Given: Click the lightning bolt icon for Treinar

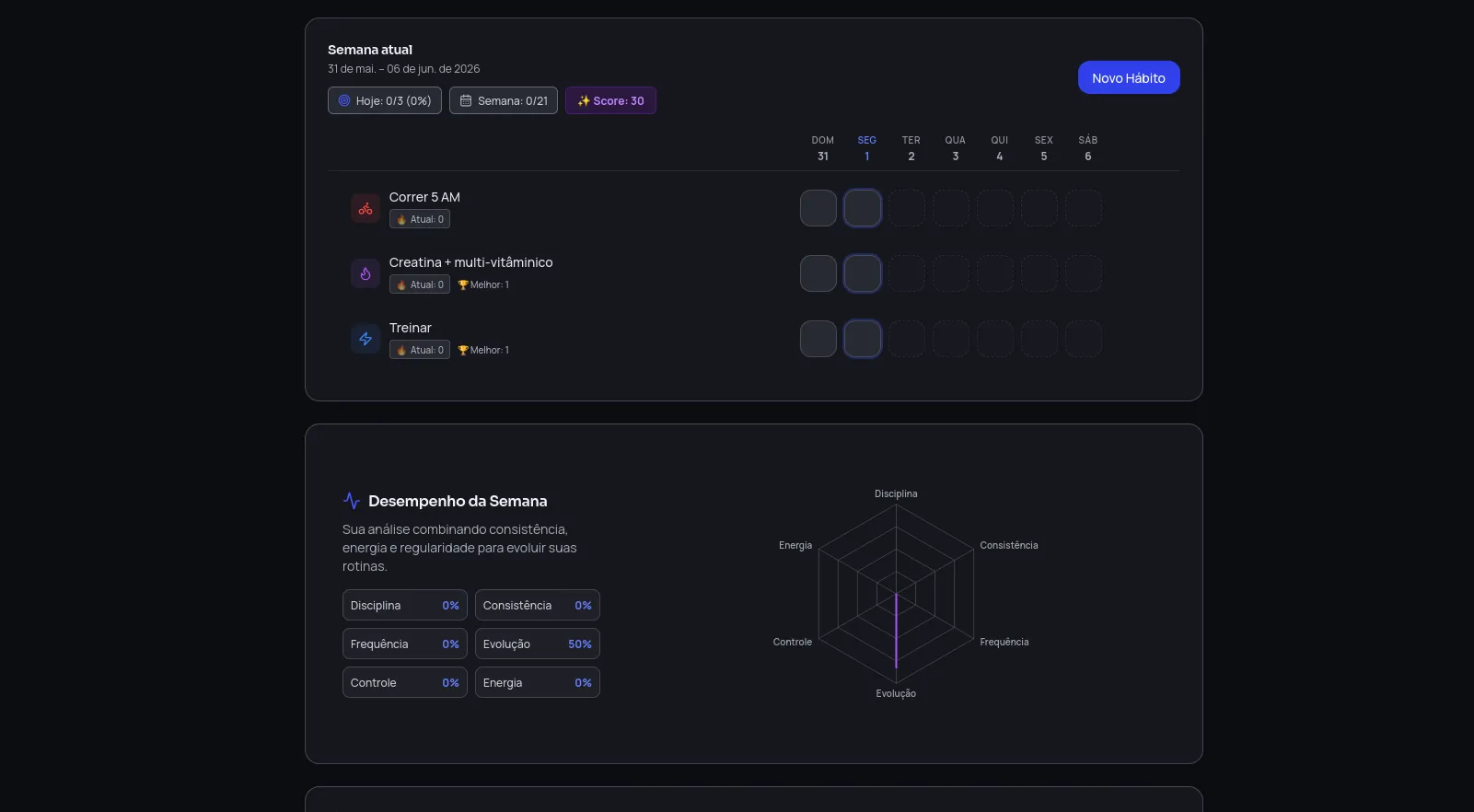Looking at the screenshot, I should click(366, 339).
